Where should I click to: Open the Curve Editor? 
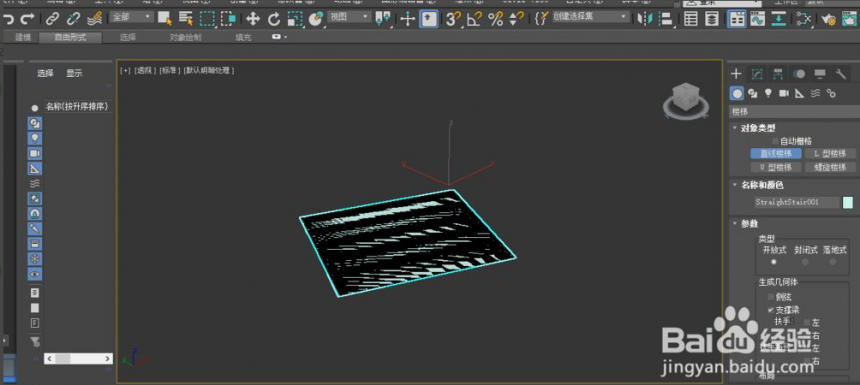tap(758, 19)
